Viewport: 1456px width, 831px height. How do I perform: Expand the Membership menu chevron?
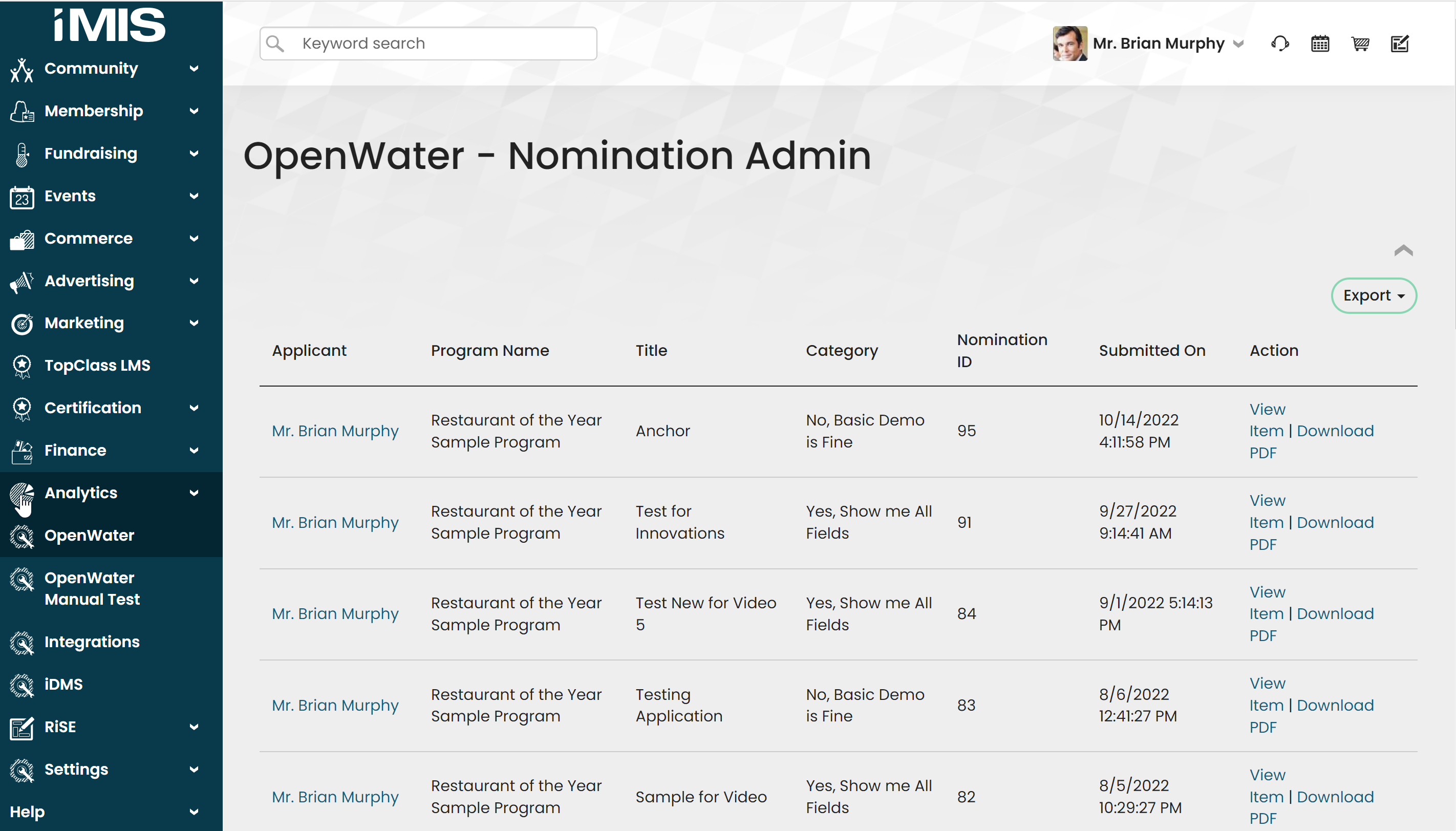pyautogui.click(x=194, y=111)
